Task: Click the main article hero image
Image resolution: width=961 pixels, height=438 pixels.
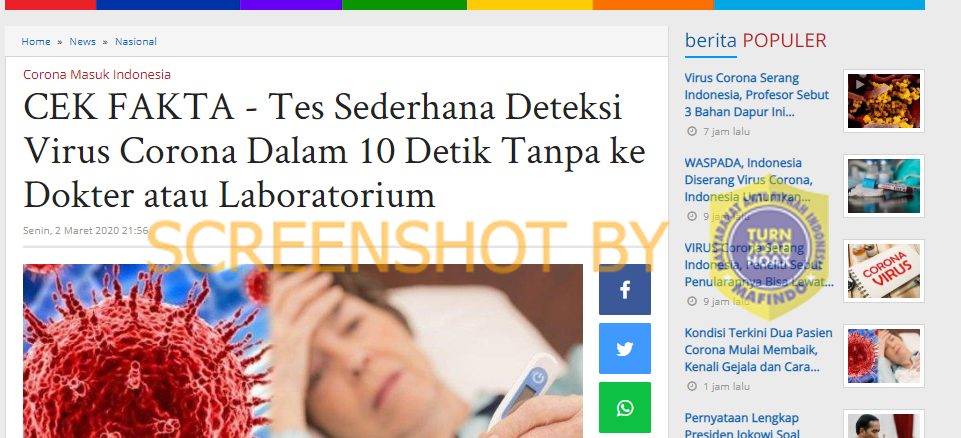Action: (303, 351)
